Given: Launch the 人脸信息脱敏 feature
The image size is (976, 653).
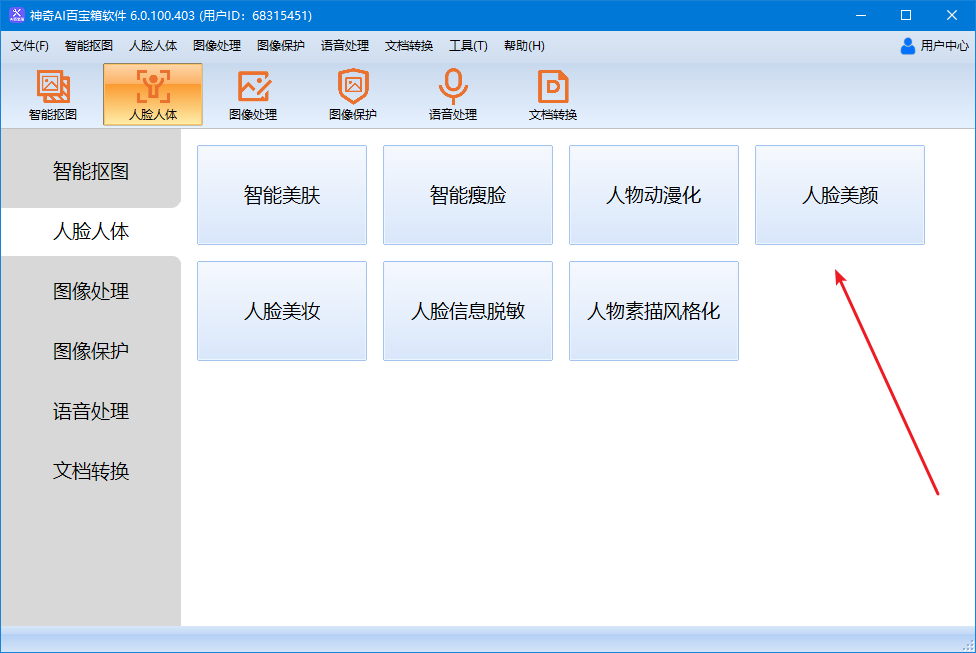Looking at the screenshot, I should click(468, 311).
